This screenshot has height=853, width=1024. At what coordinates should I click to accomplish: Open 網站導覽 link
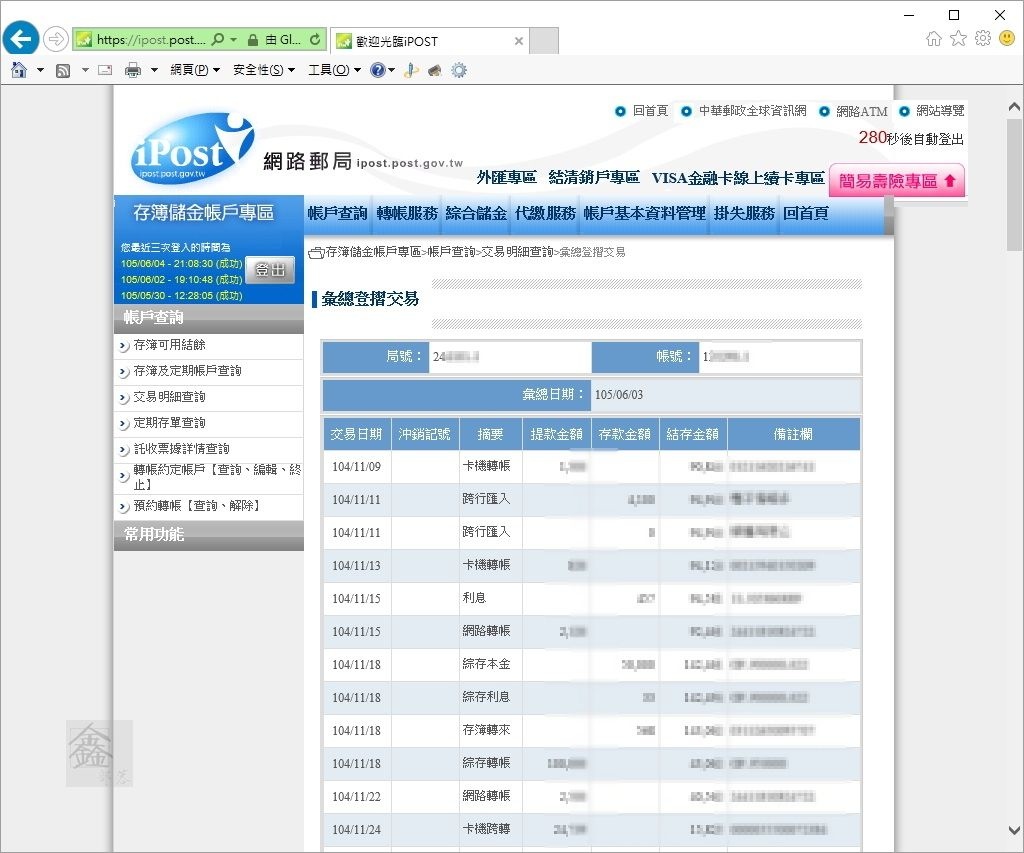tap(940, 111)
